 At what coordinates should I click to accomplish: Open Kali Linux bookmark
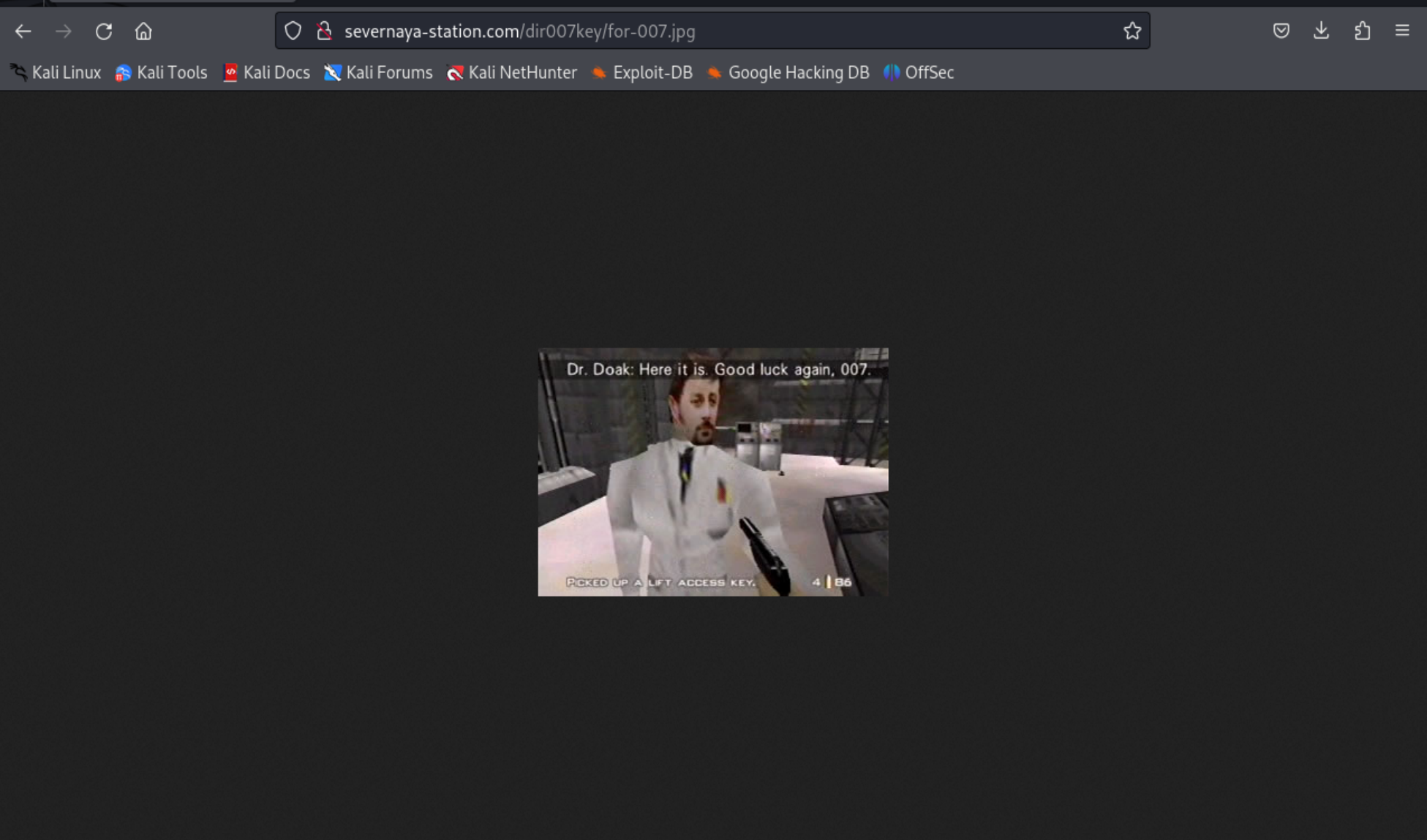pos(56,72)
